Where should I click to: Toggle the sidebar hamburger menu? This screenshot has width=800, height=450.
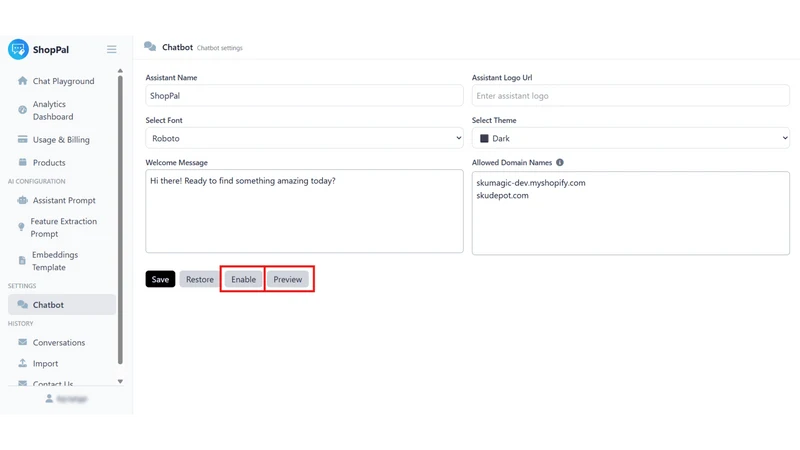[x=112, y=49]
